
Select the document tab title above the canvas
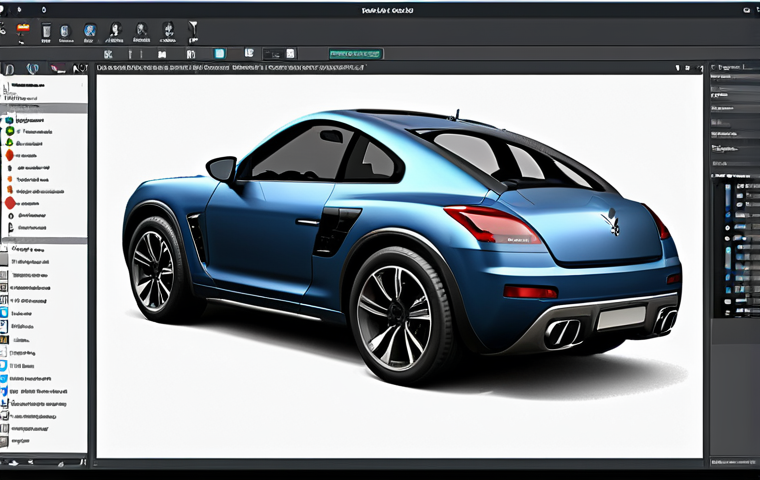point(230,67)
